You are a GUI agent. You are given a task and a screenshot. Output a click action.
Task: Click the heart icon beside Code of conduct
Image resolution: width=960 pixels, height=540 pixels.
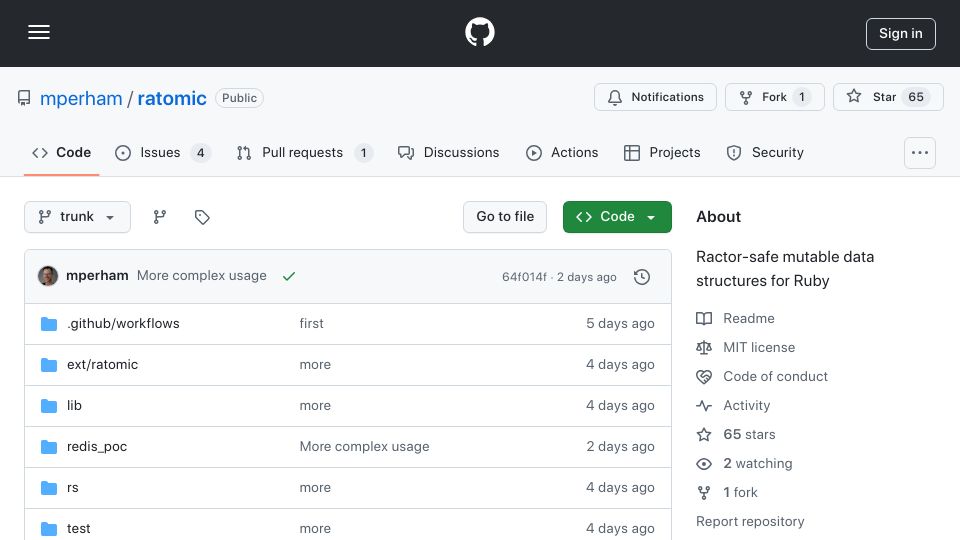pos(704,377)
